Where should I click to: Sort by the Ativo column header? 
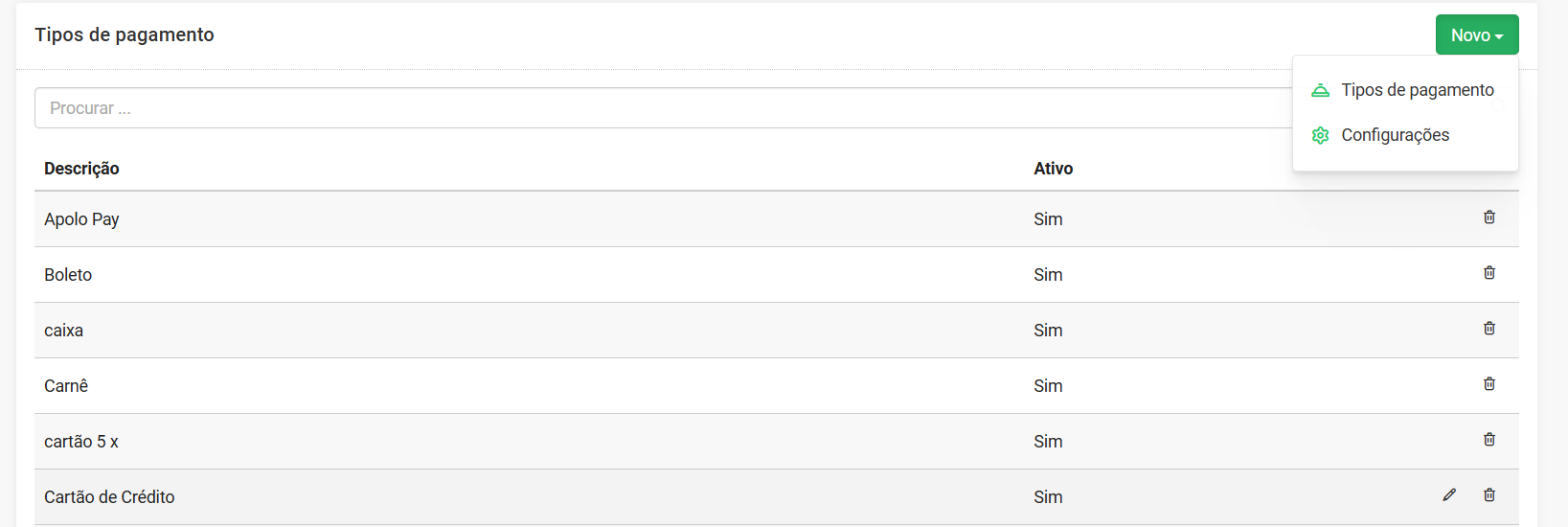pos(1053,169)
